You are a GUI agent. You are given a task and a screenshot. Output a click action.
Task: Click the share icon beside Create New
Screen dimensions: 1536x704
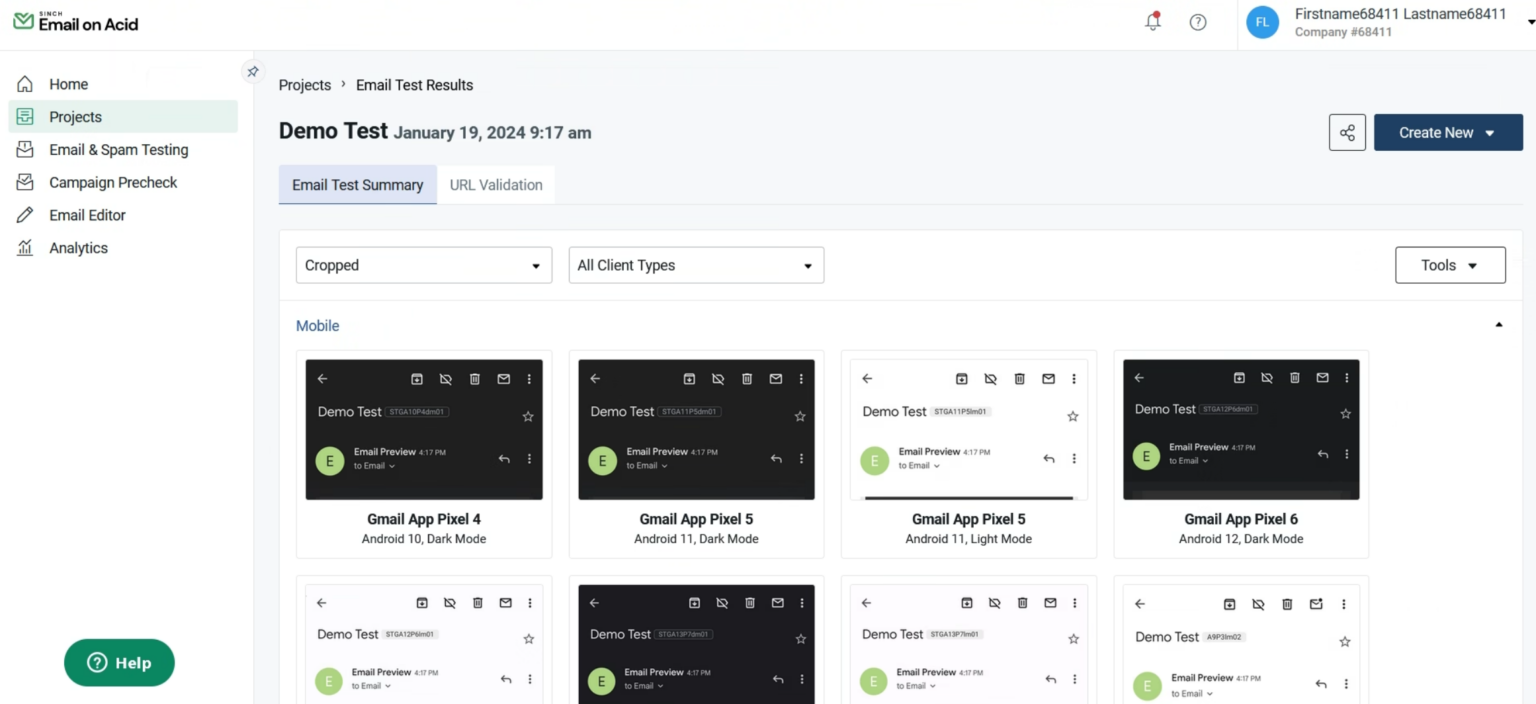(x=1346, y=132)
